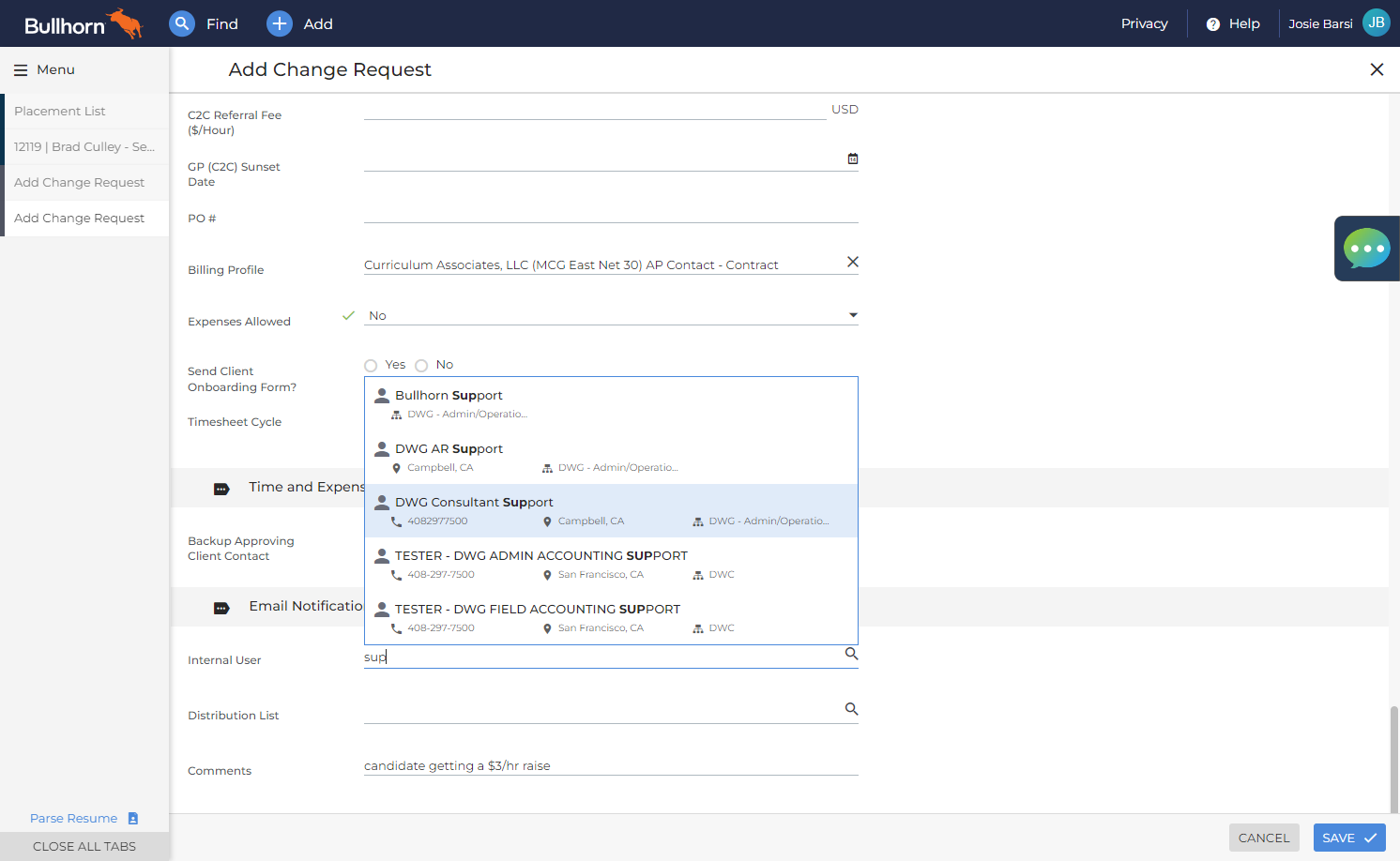Open the JB user avatar
The image size is (1400, 861).
[1376, 23]
